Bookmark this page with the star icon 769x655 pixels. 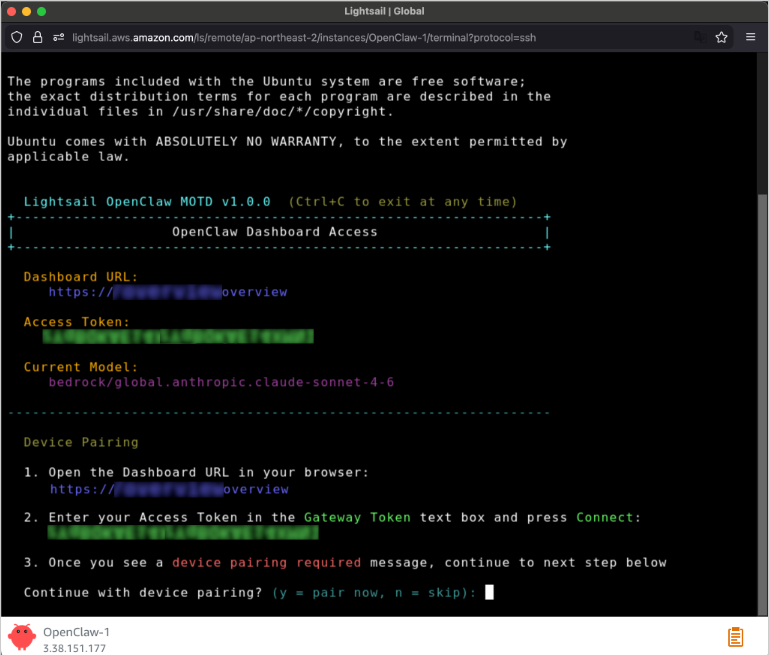[721, 37]
